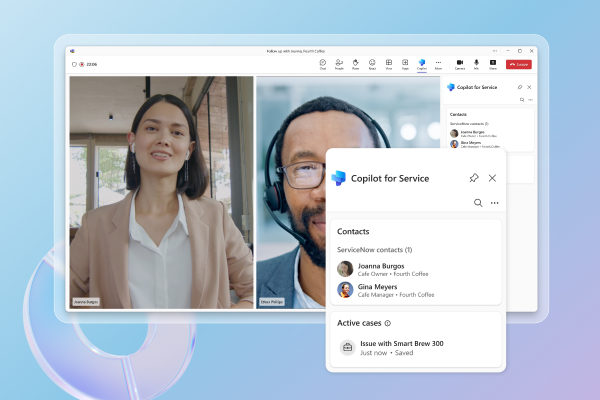
Task: Raise your hand in the meeting
Action: coord(356,63)
